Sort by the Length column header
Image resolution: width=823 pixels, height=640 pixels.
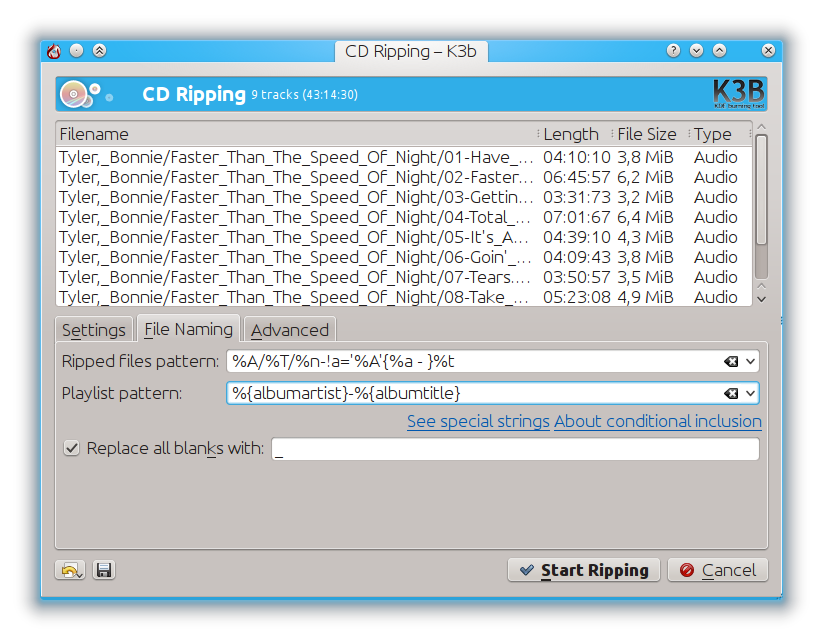pos(575,134)
